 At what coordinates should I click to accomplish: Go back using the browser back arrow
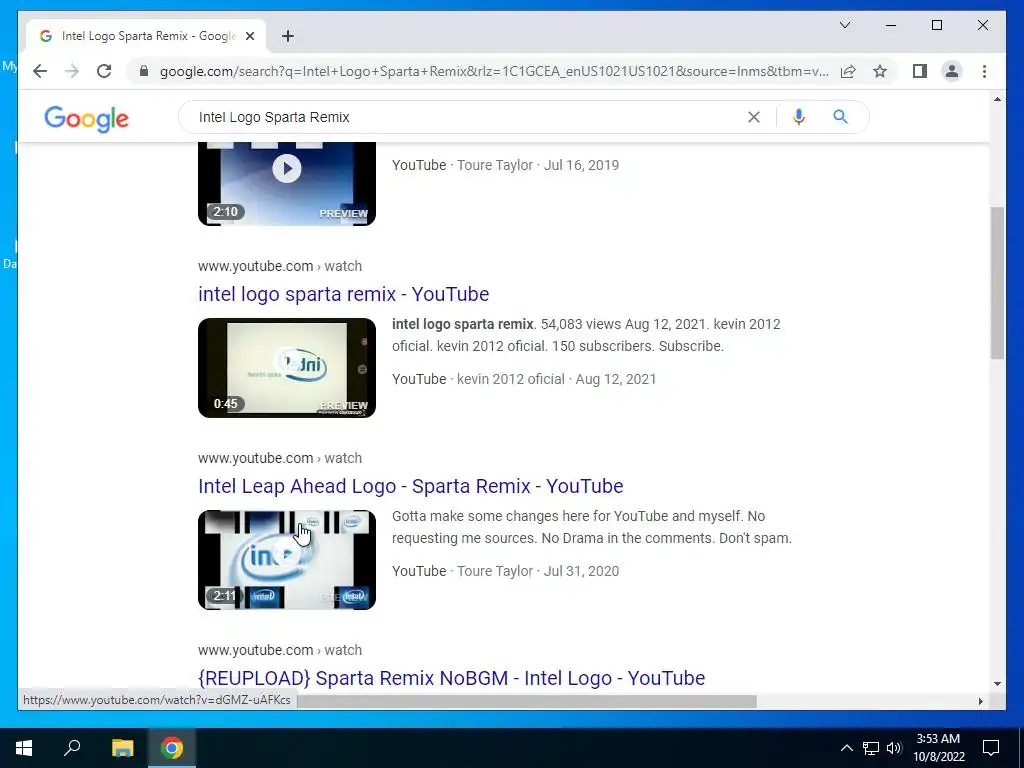pyautogui.click(x=40, y=71)
